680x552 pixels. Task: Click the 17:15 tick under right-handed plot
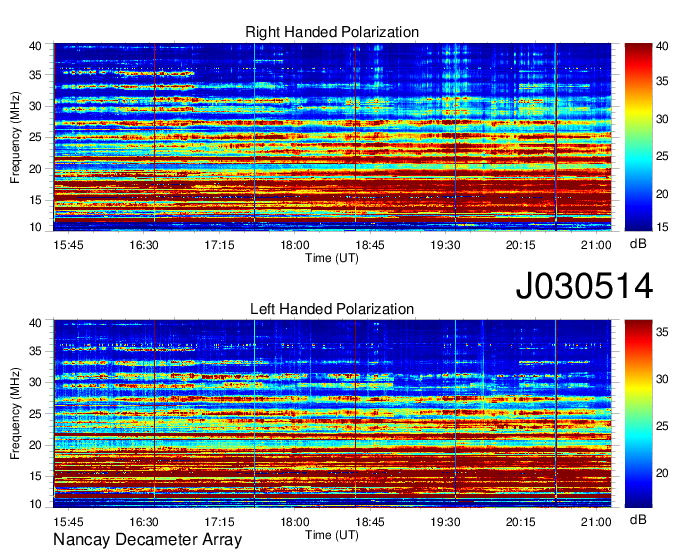click(x=219, y=245)
